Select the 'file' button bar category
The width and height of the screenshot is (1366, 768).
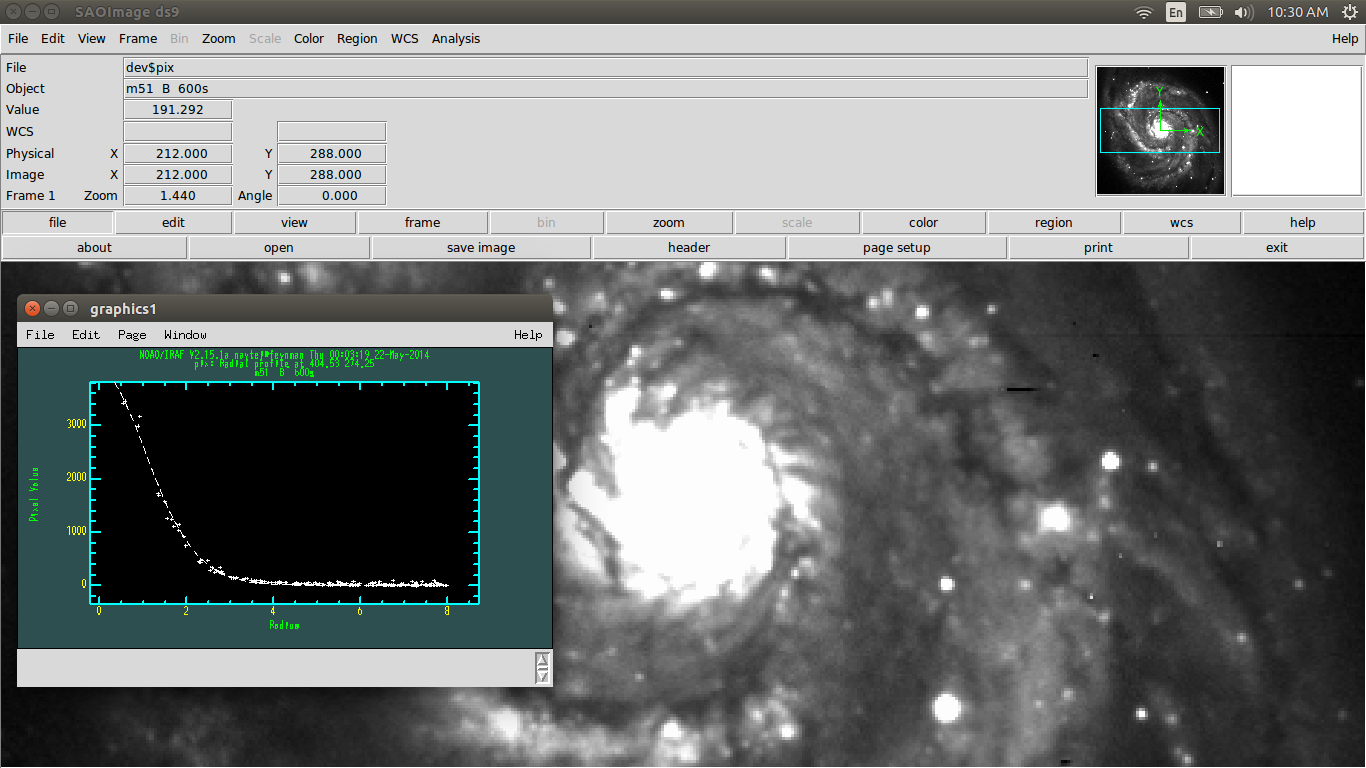(58, 222)
